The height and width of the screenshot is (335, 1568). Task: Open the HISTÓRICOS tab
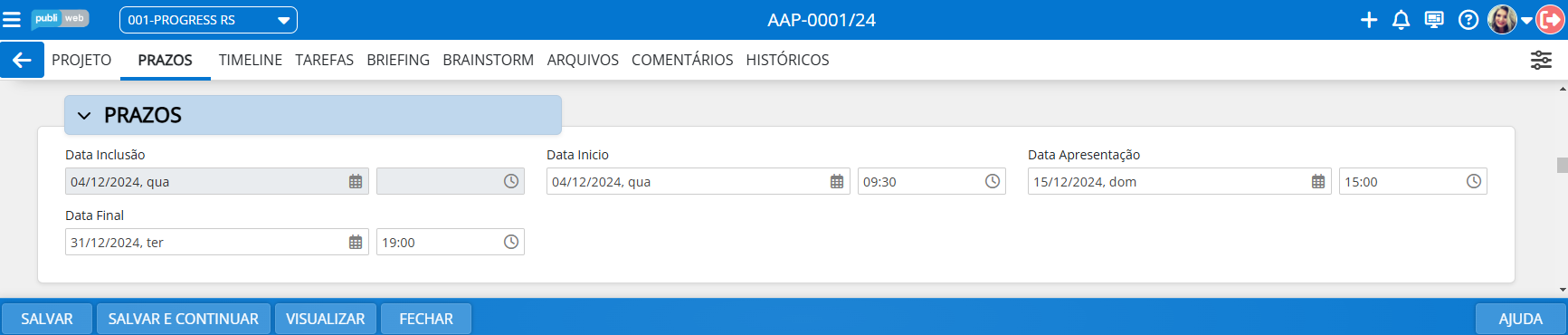coord(787,60)
